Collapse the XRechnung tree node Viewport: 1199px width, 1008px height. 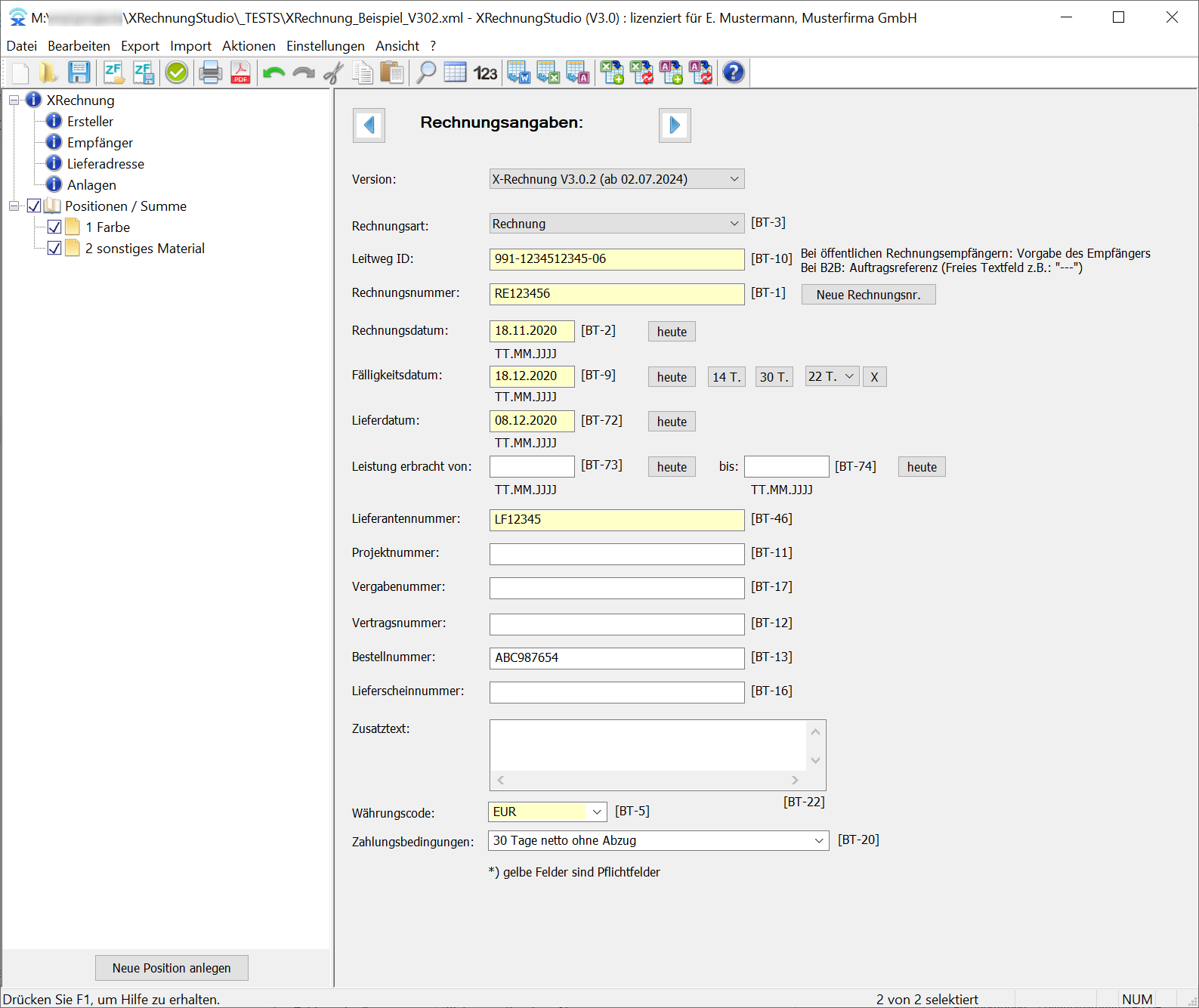click(14, 100)
